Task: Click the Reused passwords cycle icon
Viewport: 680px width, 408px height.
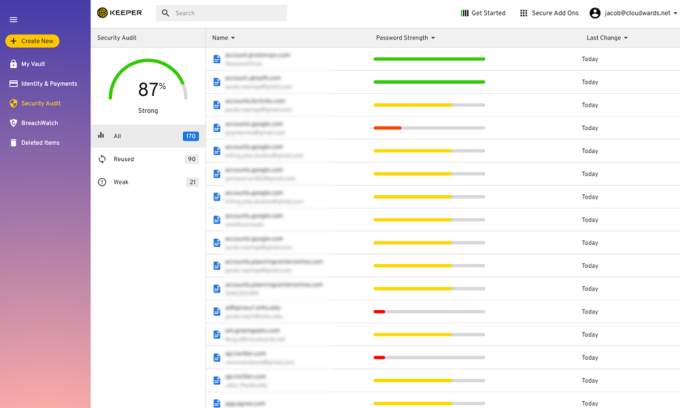Action: click(102, 159)
